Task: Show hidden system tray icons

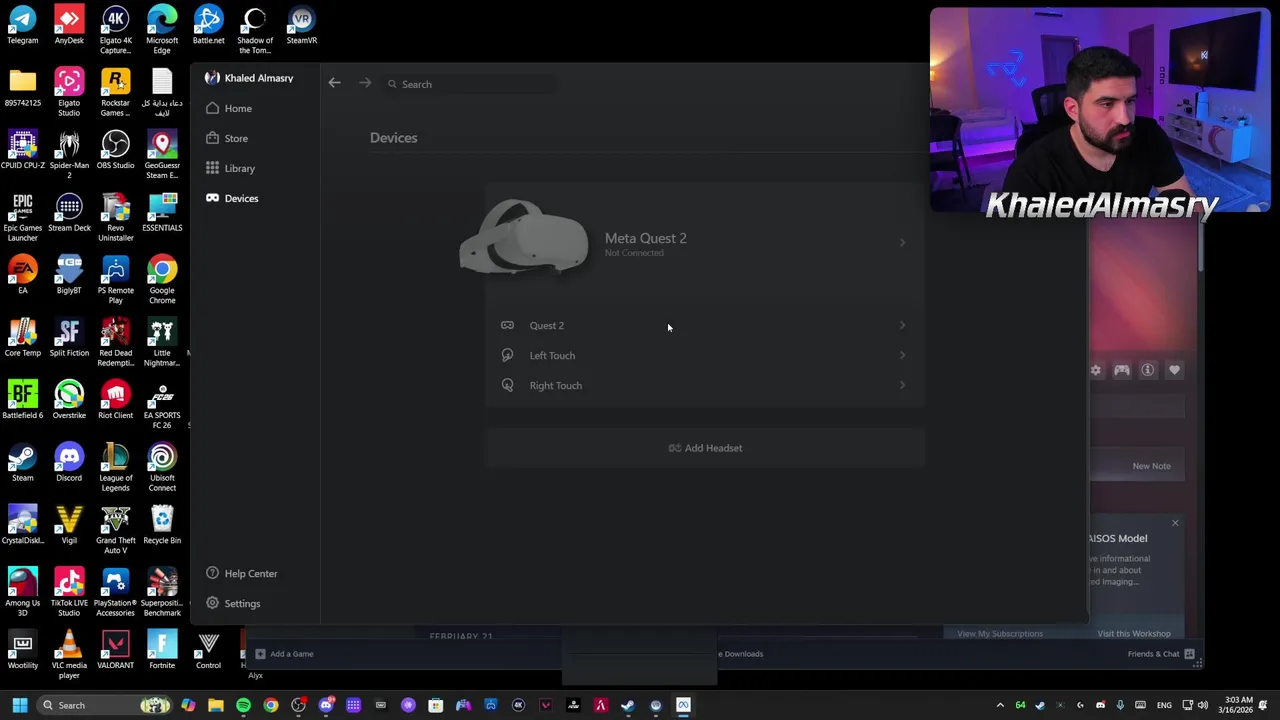Action: (x=1000, y=705)
